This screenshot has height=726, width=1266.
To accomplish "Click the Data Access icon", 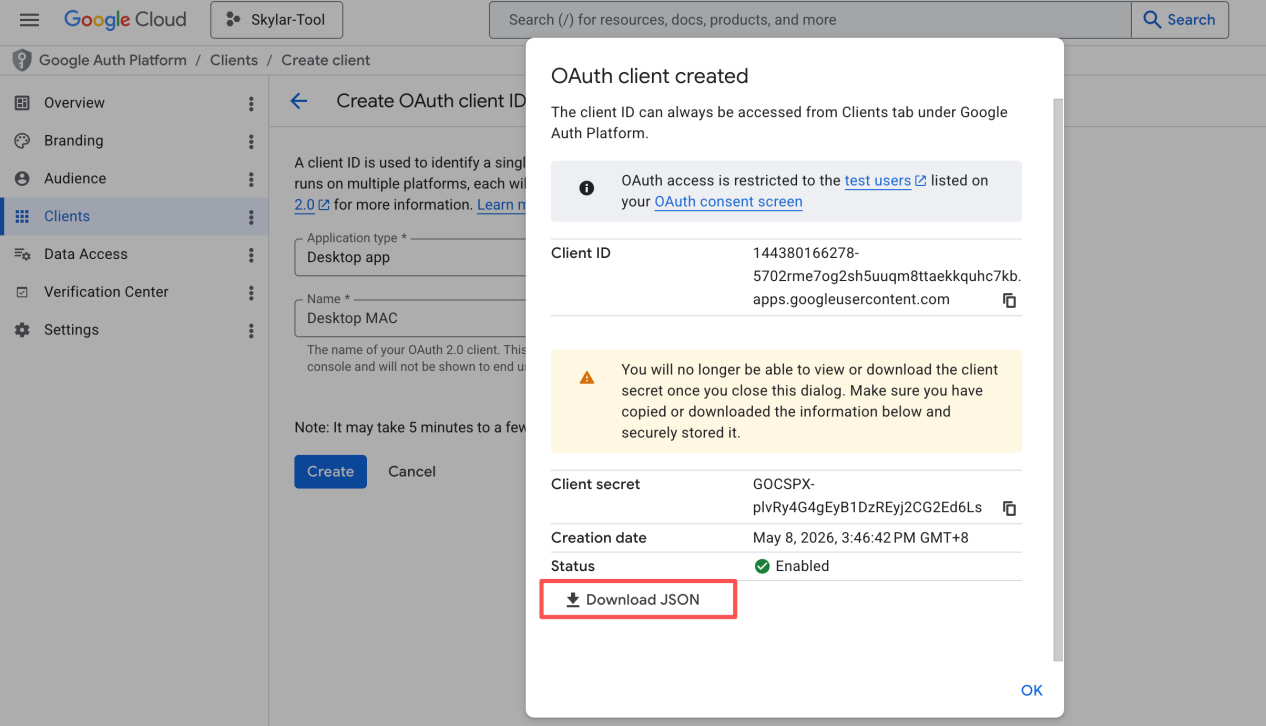I will [x=22, y=254].
